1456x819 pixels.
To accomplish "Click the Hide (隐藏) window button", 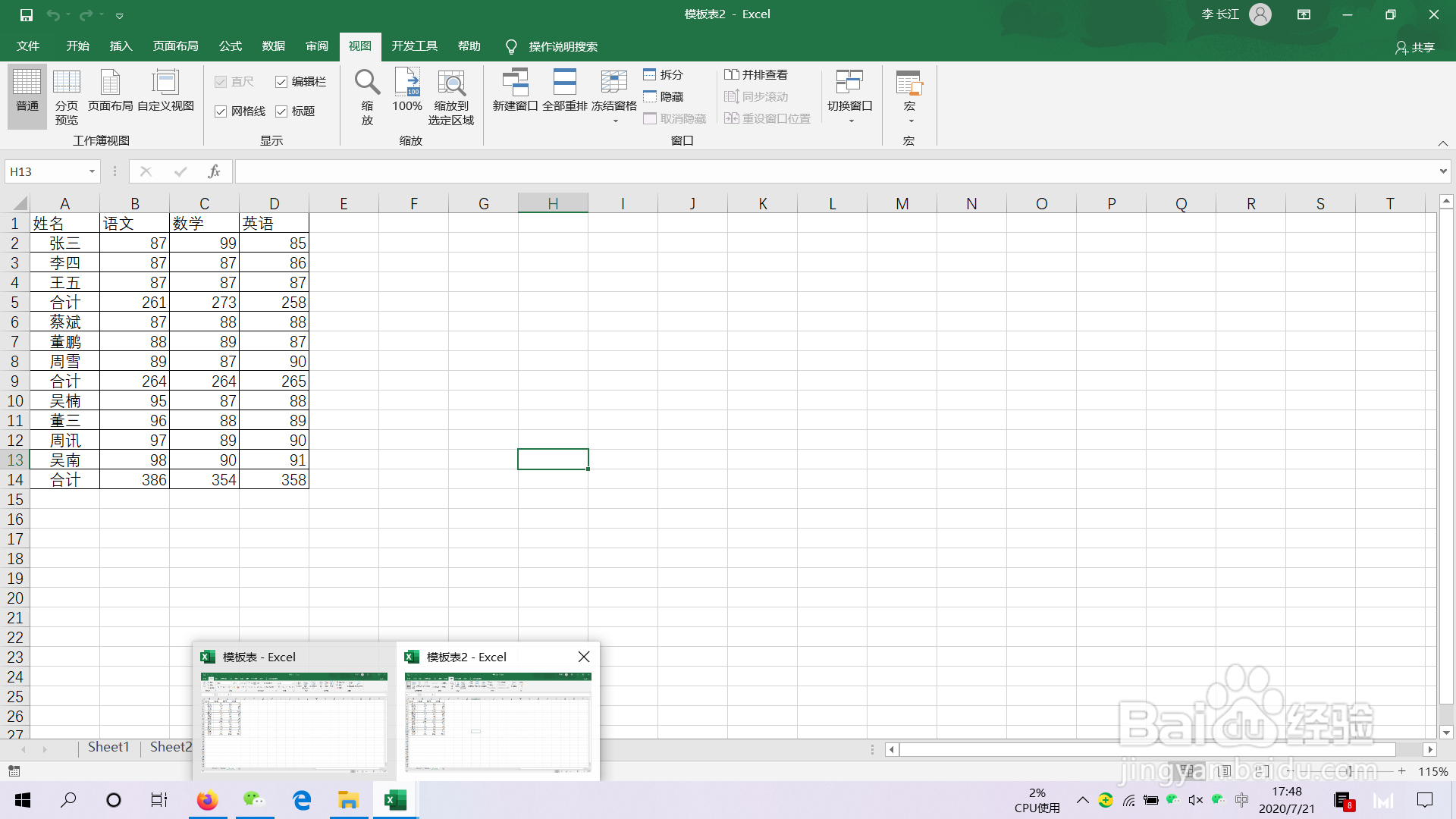I will (x=664, y=96).
